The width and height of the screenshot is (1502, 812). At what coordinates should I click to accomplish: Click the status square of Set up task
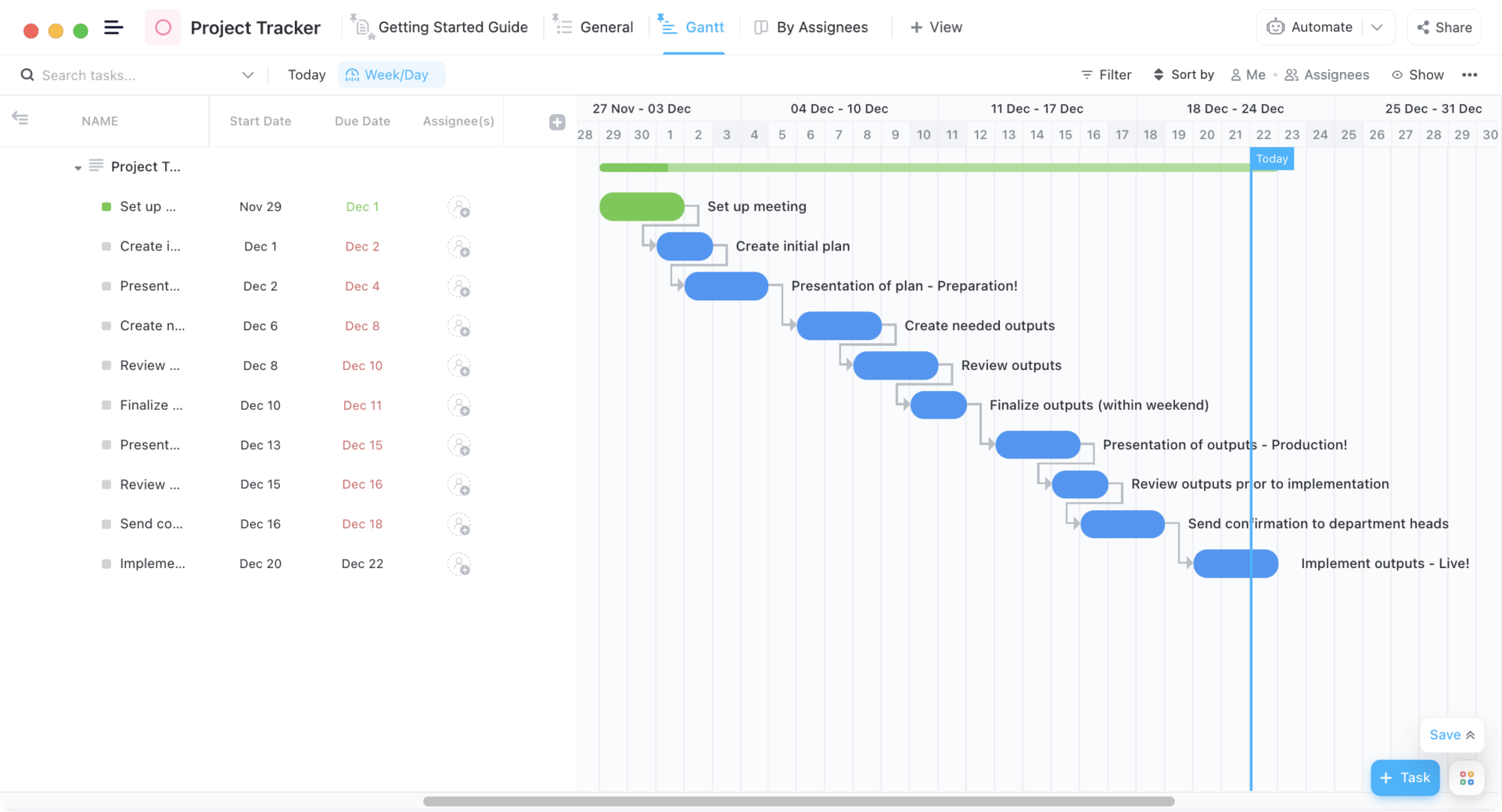[x=106, y=207]
